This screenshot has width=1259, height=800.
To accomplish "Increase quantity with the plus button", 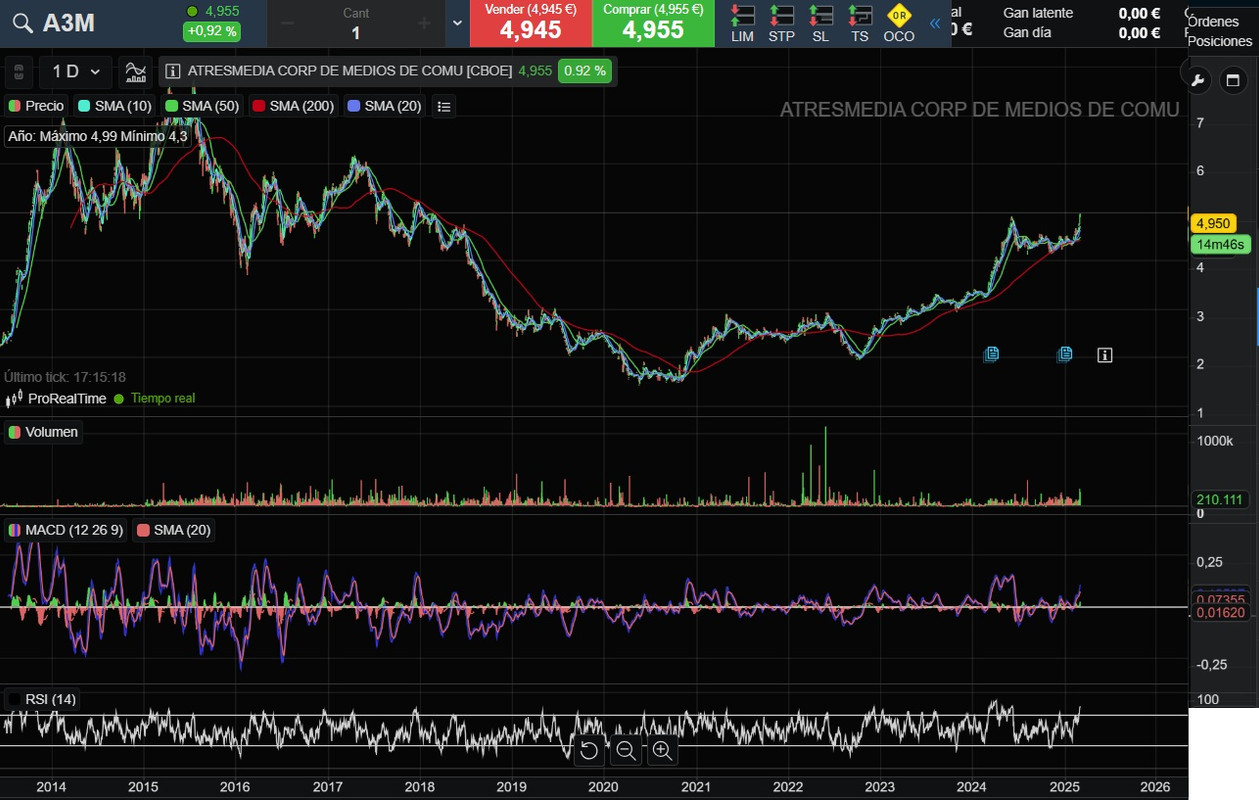I will (424, 23).
